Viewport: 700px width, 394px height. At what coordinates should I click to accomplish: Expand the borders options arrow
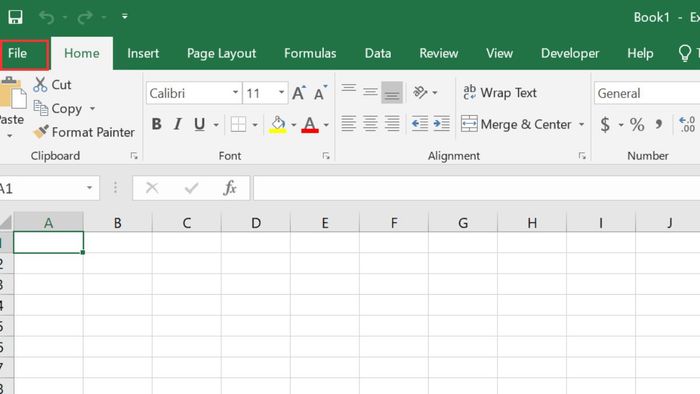pos(255,124)
